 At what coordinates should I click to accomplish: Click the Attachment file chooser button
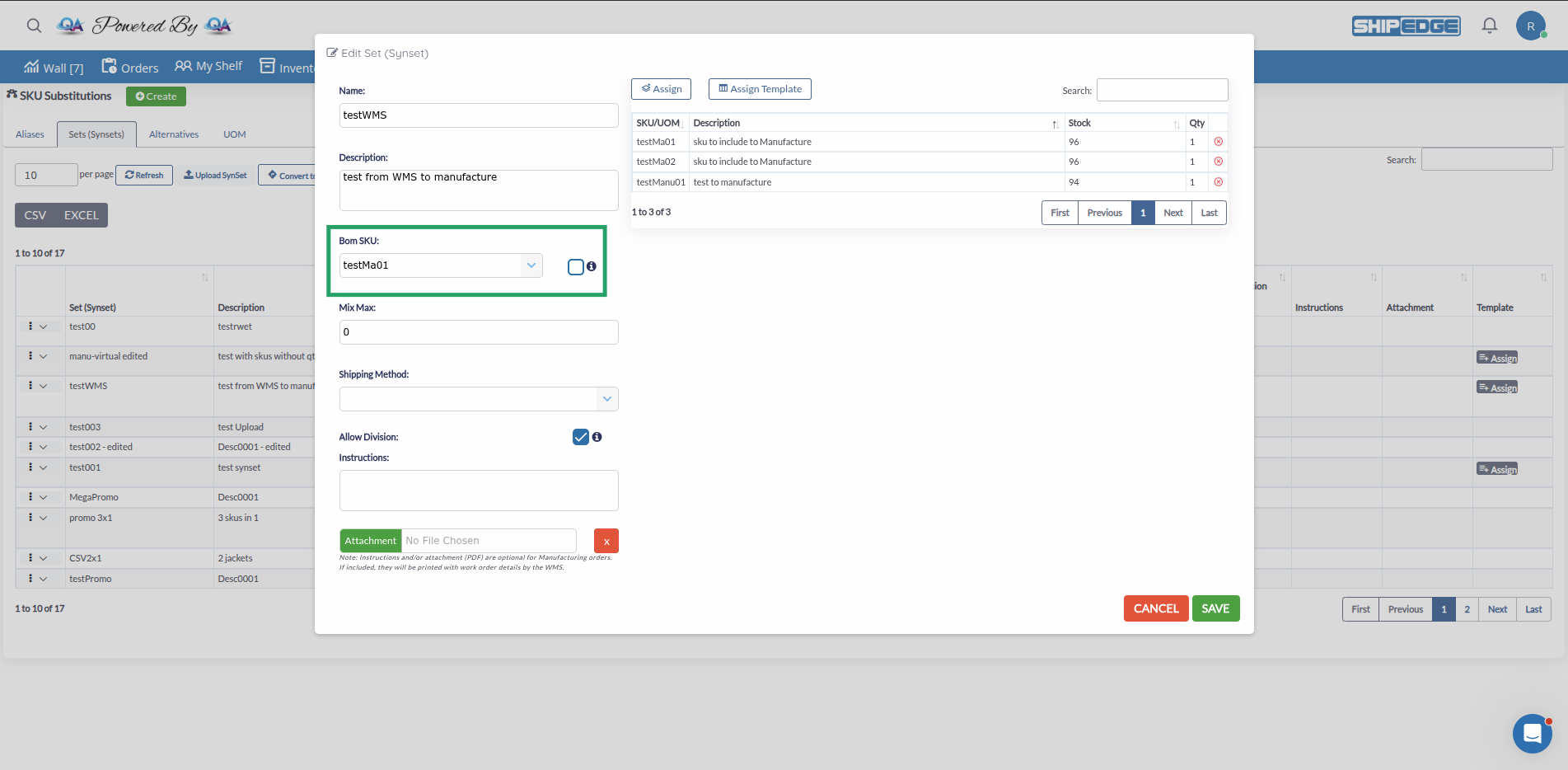[x=370, y=541]
